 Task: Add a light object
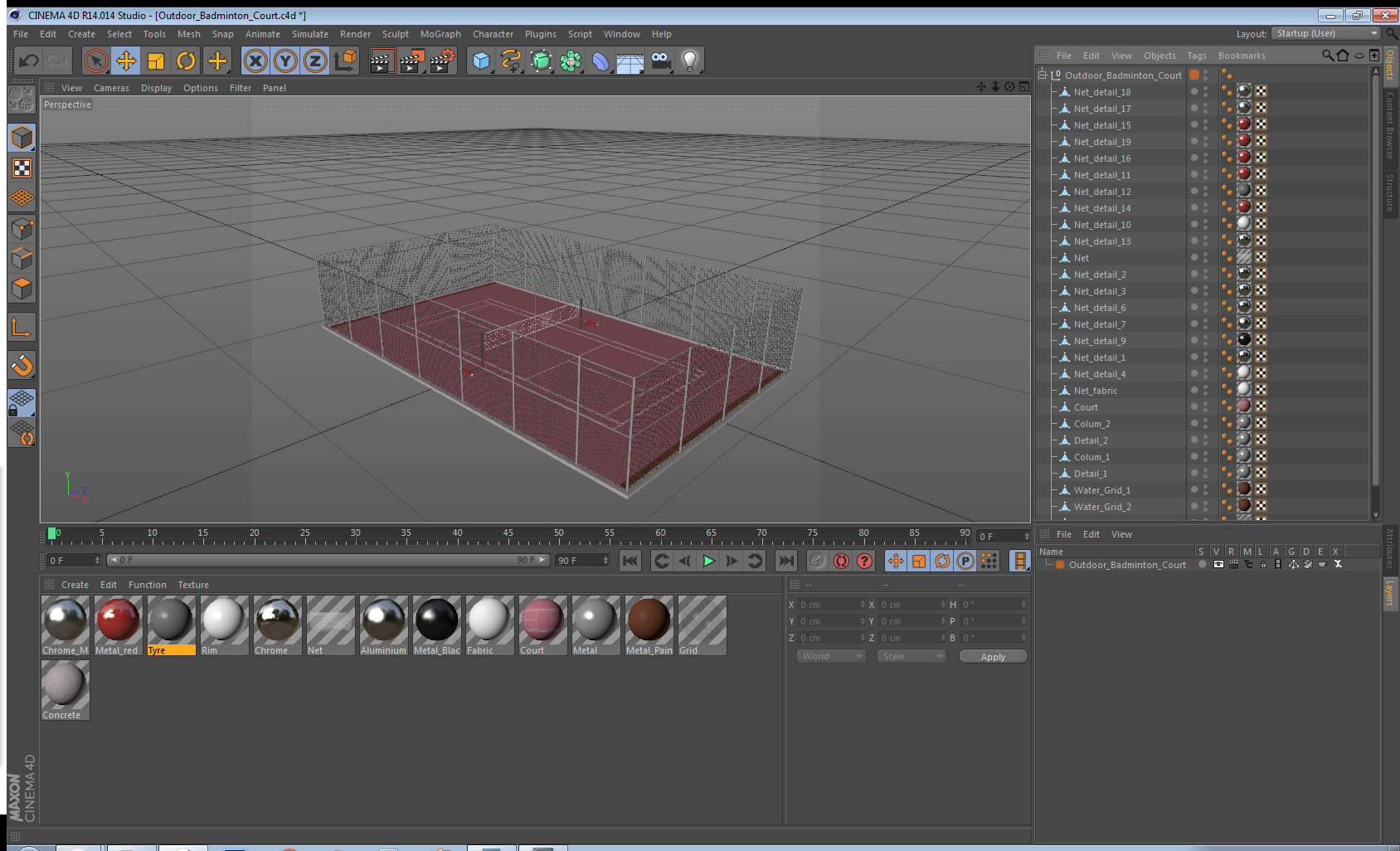[690, 61]
